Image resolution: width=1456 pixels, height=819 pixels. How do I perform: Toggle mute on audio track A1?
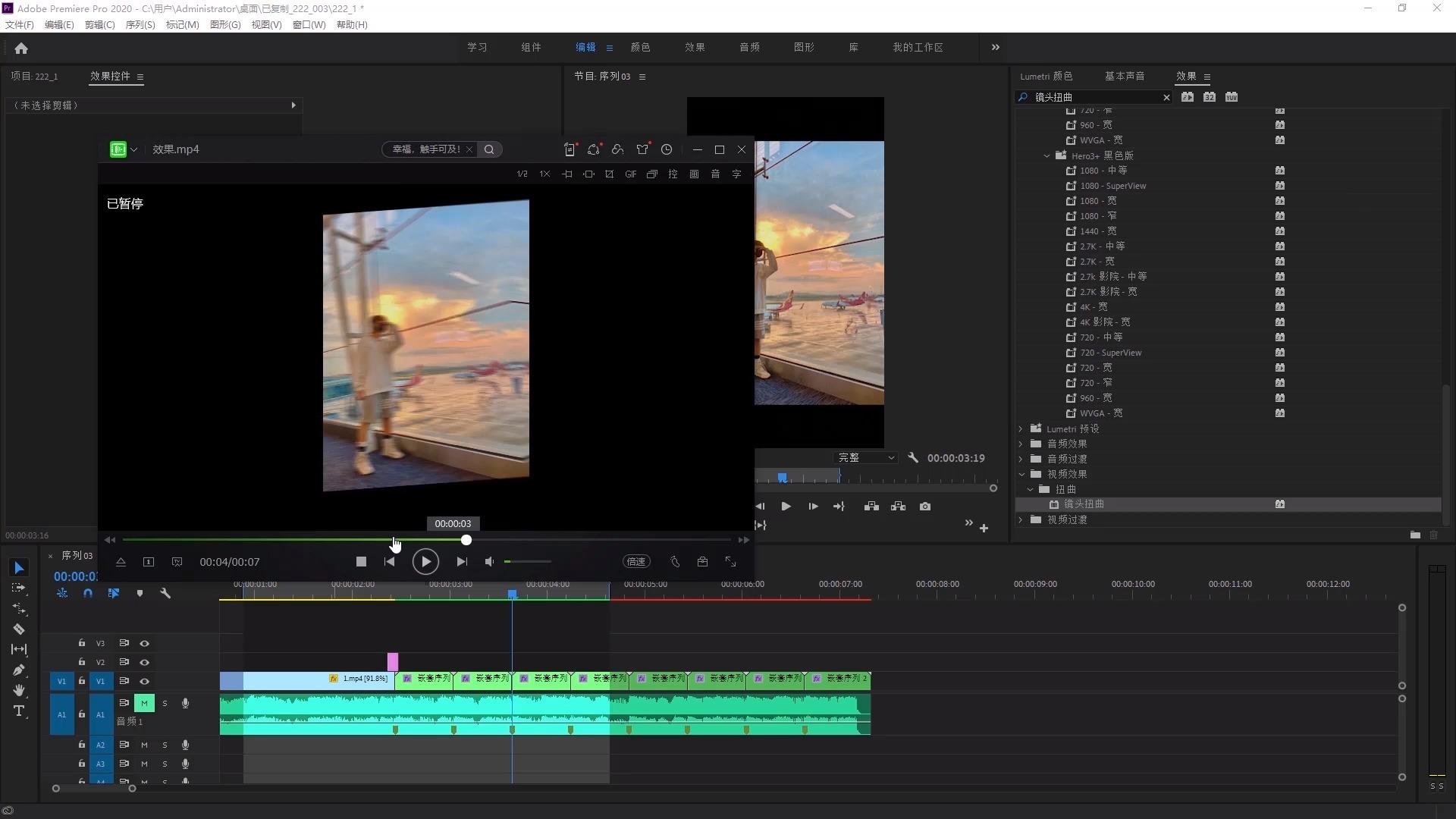pyautogui.click(x=144, y=704)
